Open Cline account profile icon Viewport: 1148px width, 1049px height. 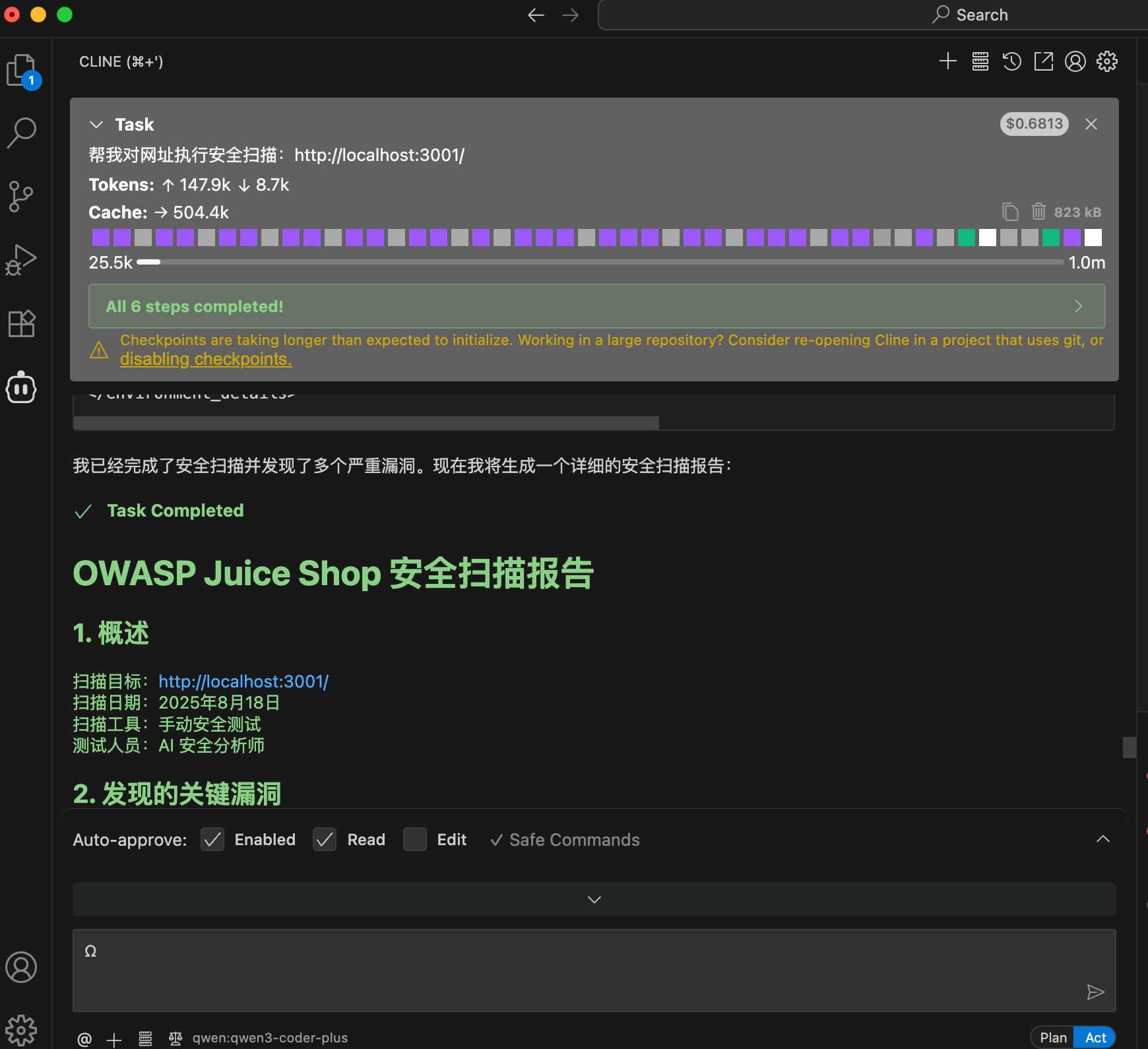click(1075, 61)
